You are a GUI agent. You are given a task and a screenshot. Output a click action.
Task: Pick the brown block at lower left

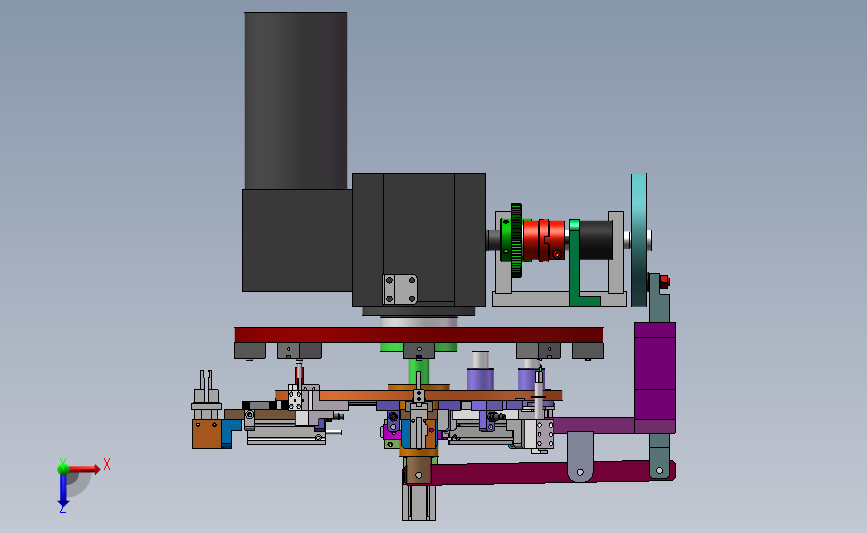pyautogui.click(x=207, y=433)
